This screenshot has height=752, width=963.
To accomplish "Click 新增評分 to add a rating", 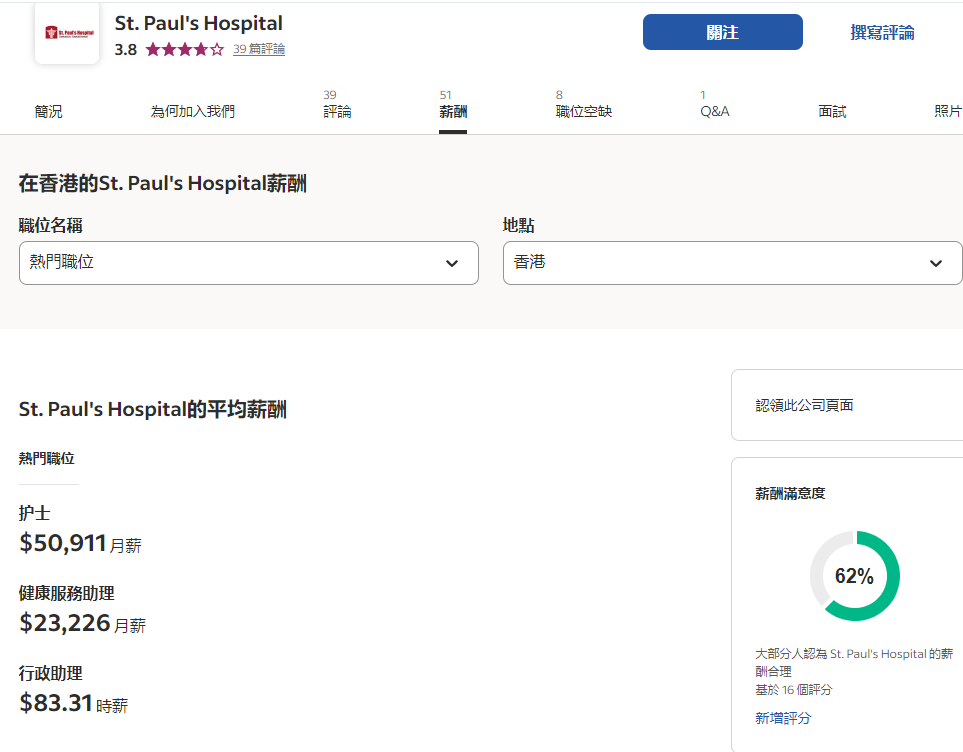I will 783,718.
